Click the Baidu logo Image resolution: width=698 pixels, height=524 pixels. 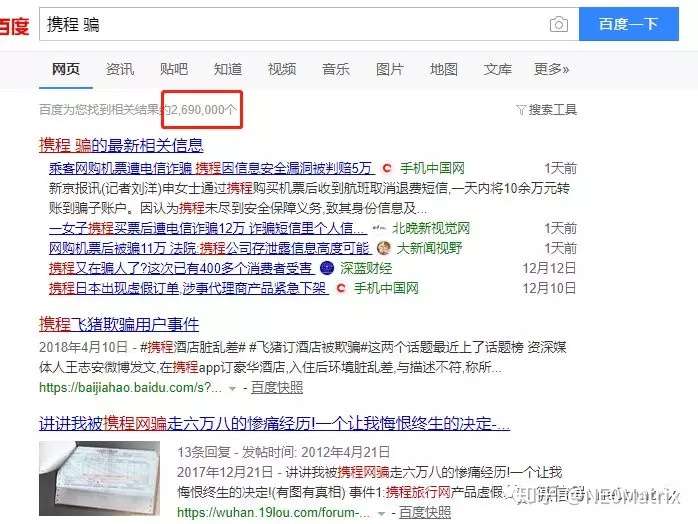click(x=14, y=25)
